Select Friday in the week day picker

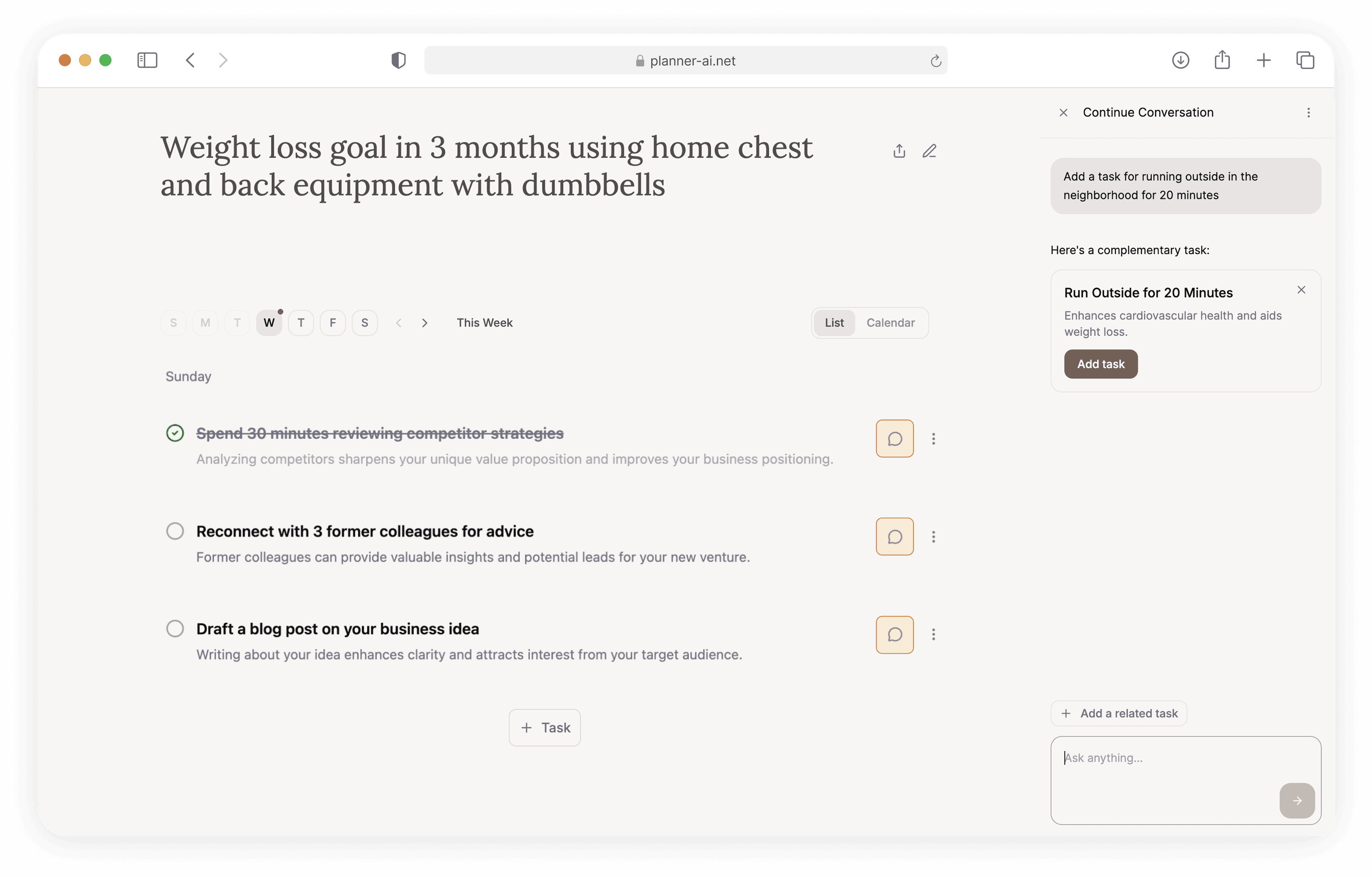click(333, 323)
